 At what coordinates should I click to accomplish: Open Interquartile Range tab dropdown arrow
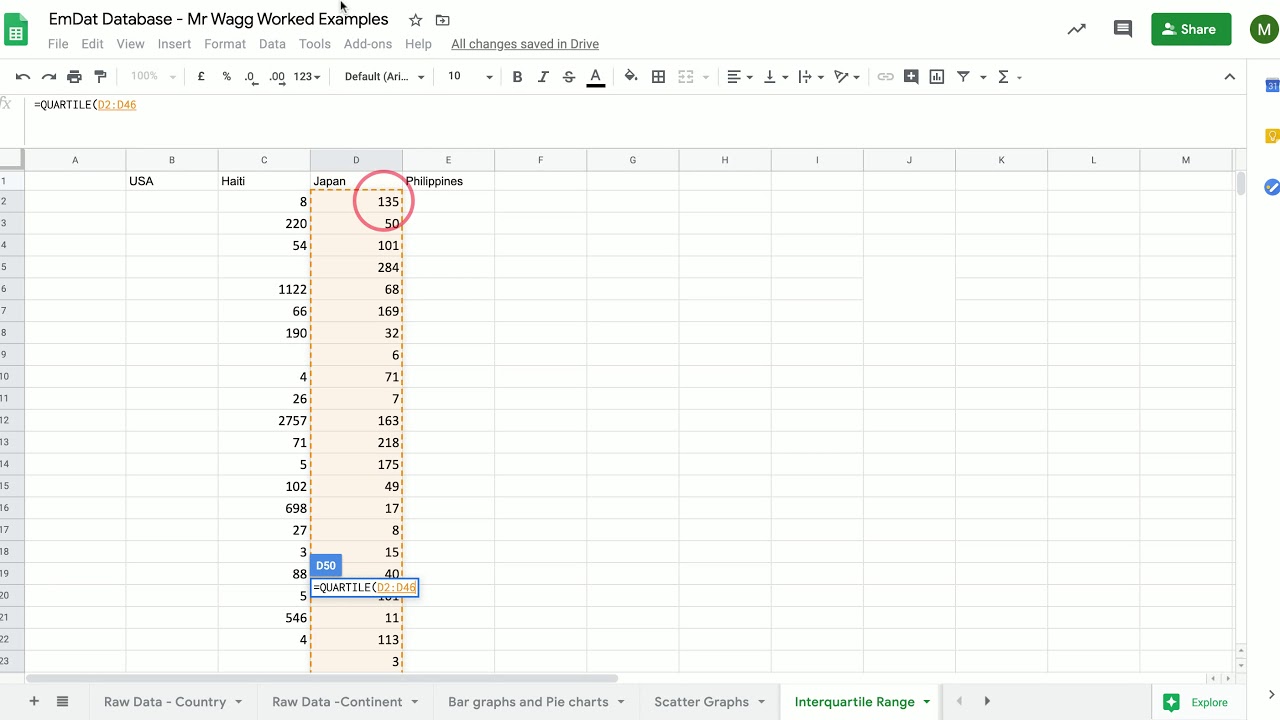point(927,702)
